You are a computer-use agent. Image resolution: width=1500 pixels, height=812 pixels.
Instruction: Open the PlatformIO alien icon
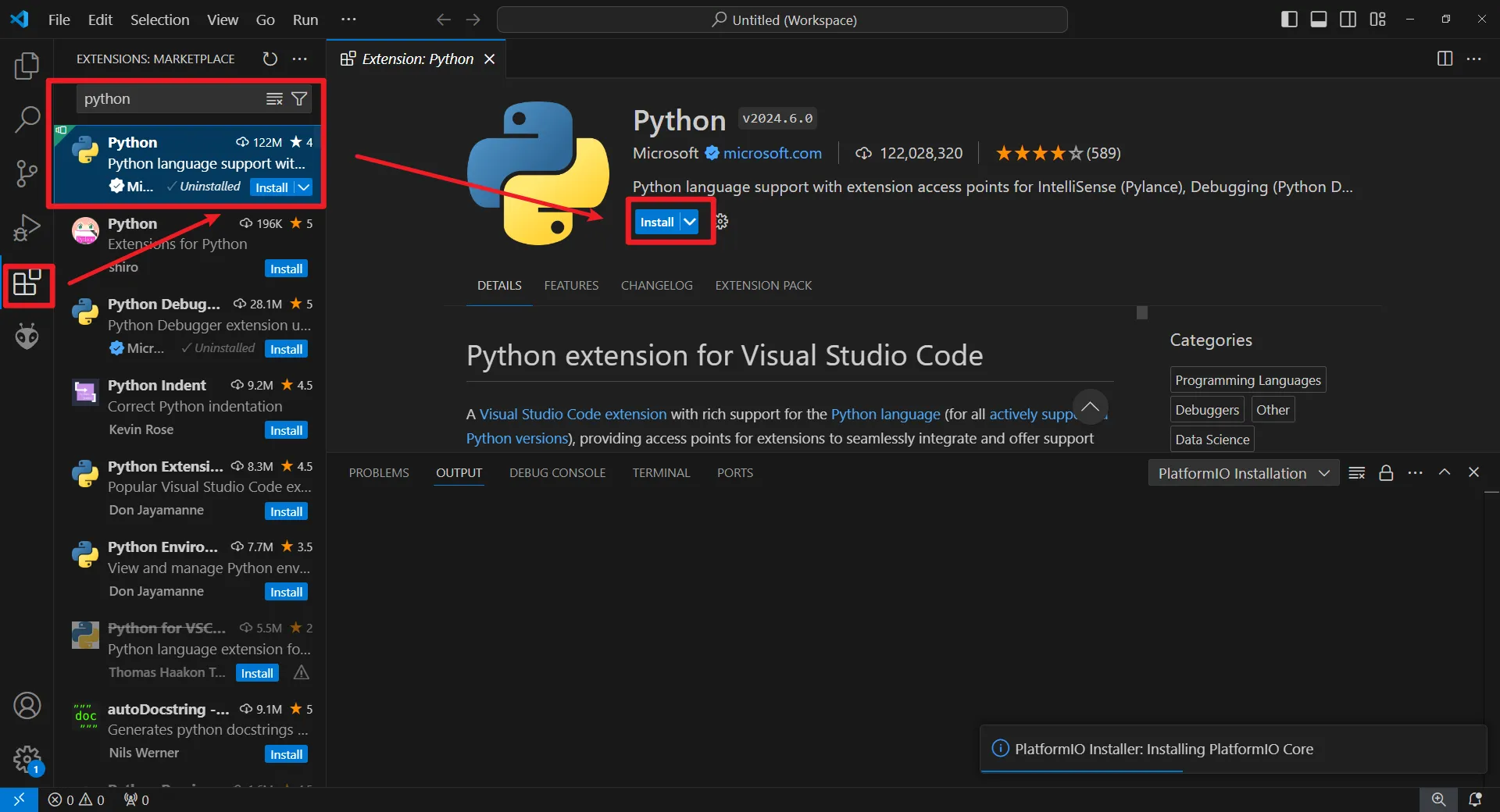27,337
